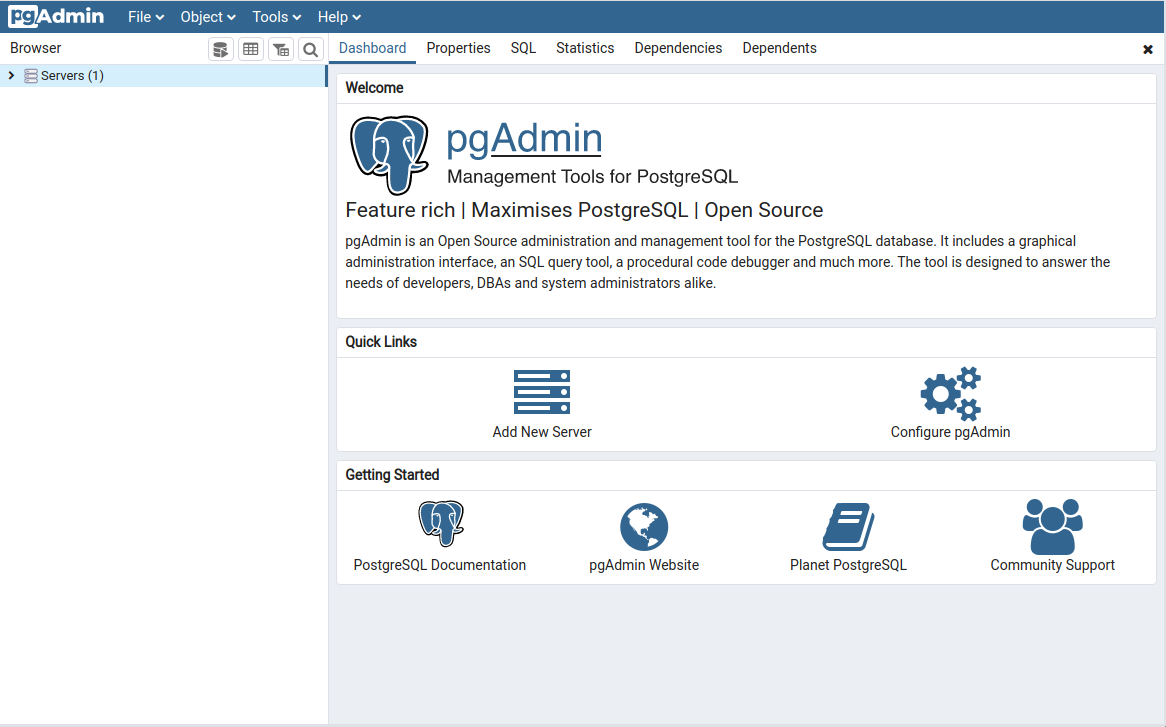Open the File dropdown menu
The height and width of the screenshot is (727, 1166).
point(146,17)
